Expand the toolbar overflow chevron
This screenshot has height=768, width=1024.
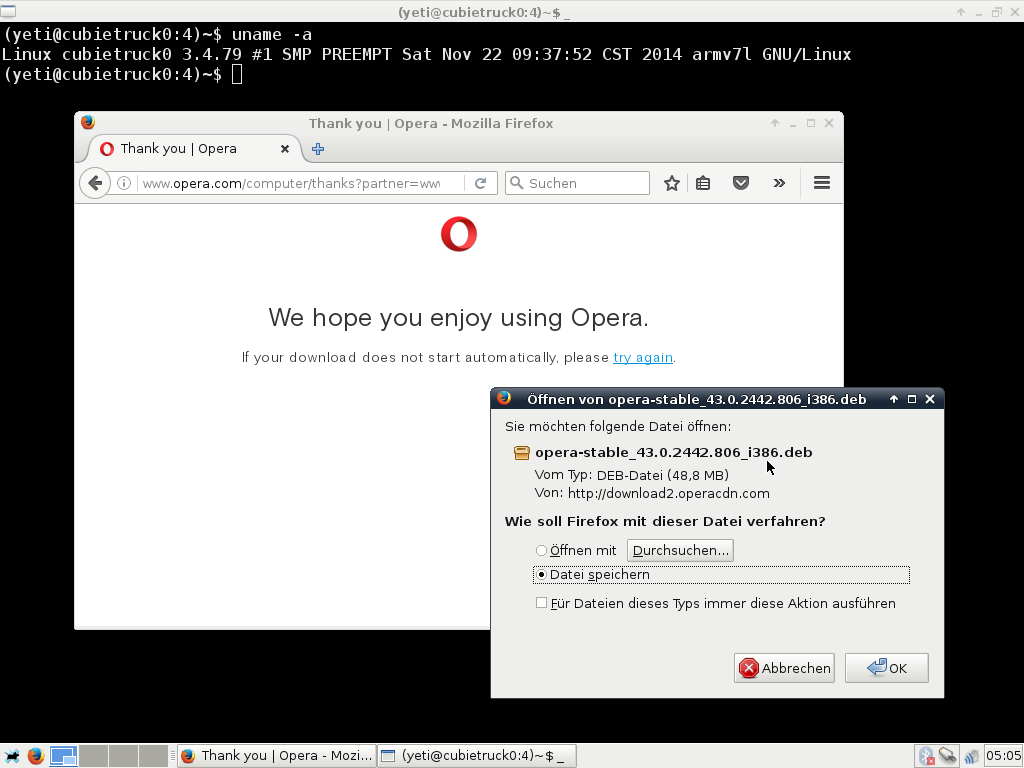779,183
